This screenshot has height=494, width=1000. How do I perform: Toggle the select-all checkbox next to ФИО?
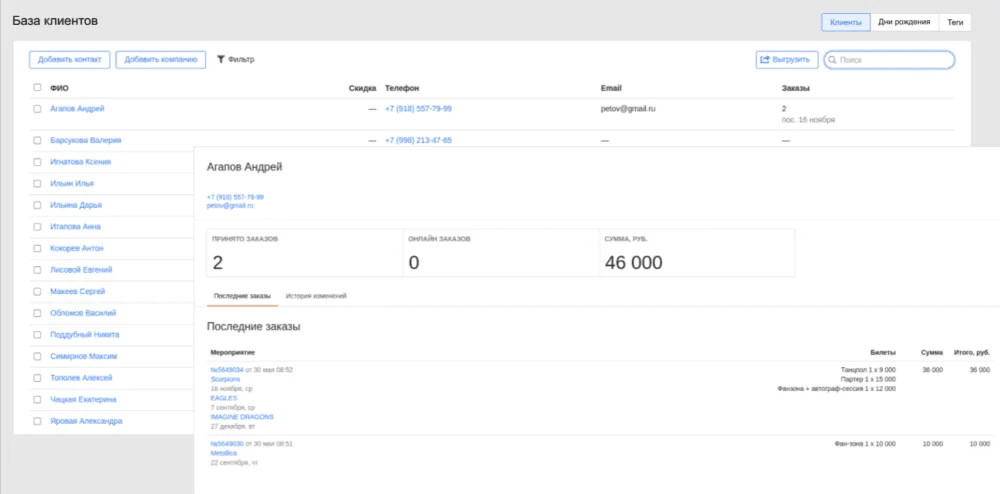tap(38, 88)
